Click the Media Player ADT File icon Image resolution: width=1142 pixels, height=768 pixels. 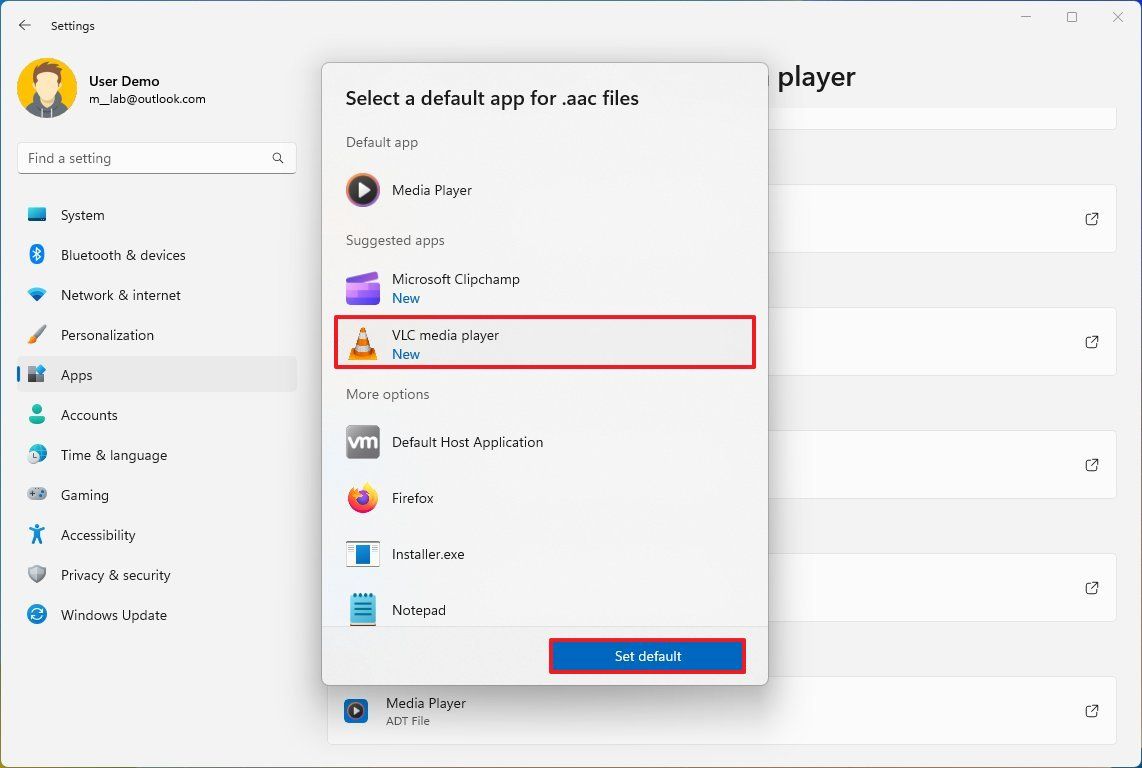pos(356,710)
